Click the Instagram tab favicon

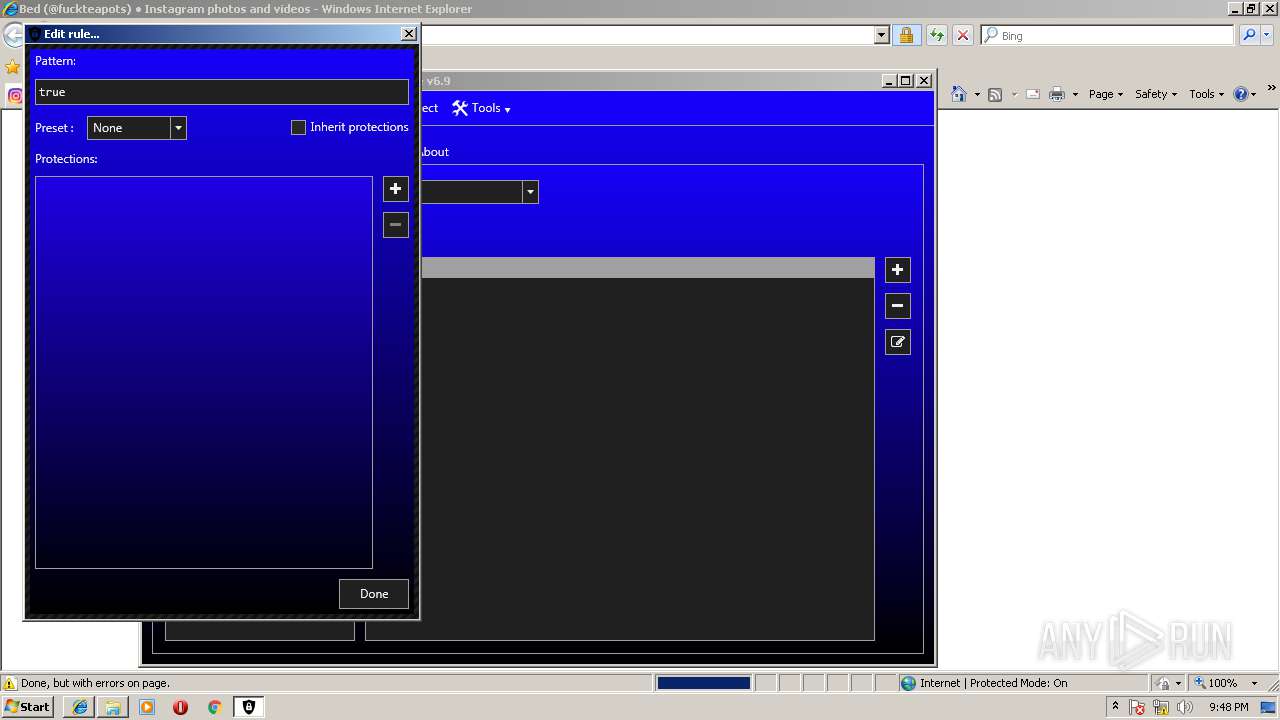coord(15,96)
